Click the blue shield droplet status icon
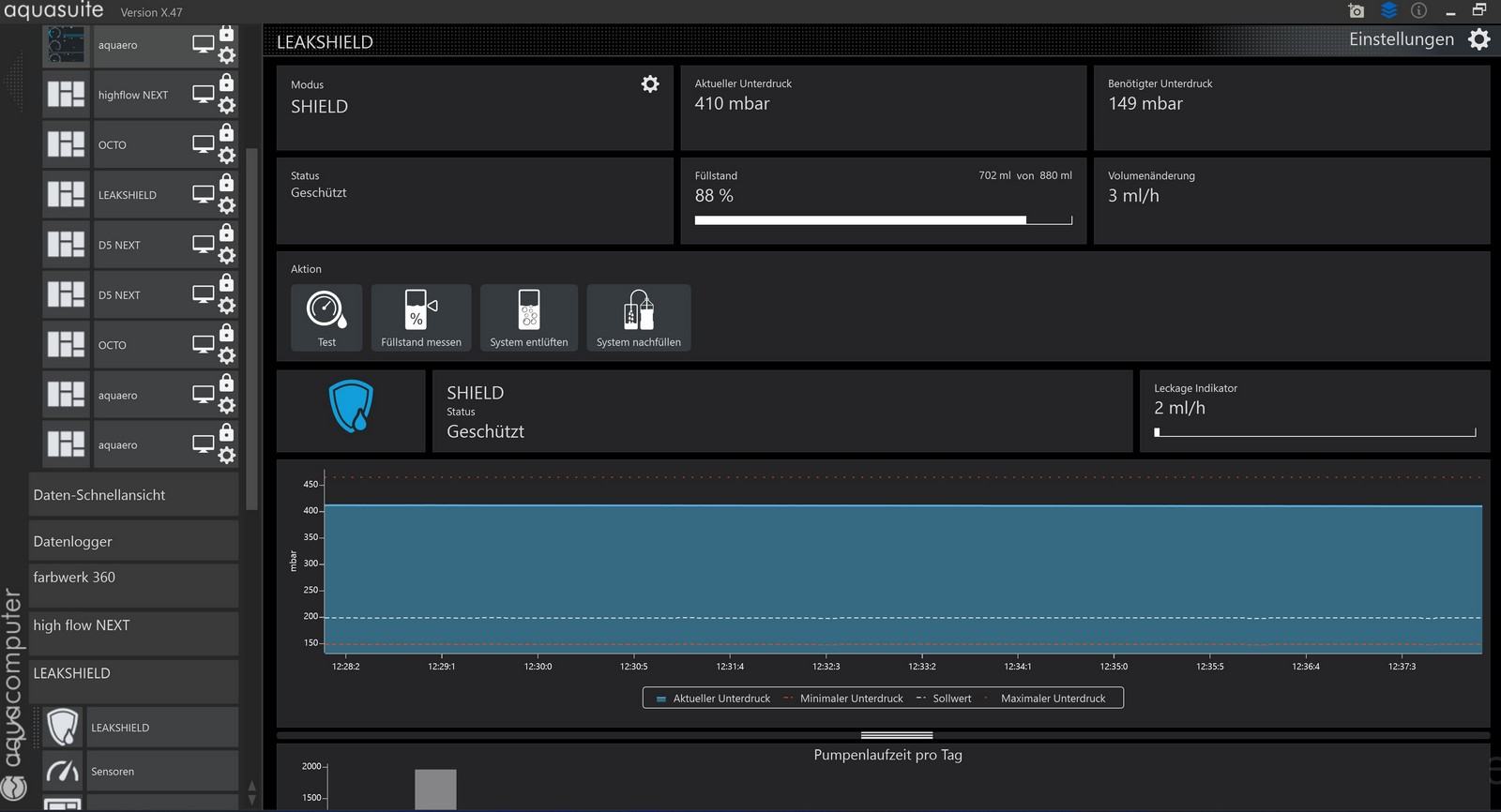Screen dimensions: 1501x812 (x=351, y=406)
